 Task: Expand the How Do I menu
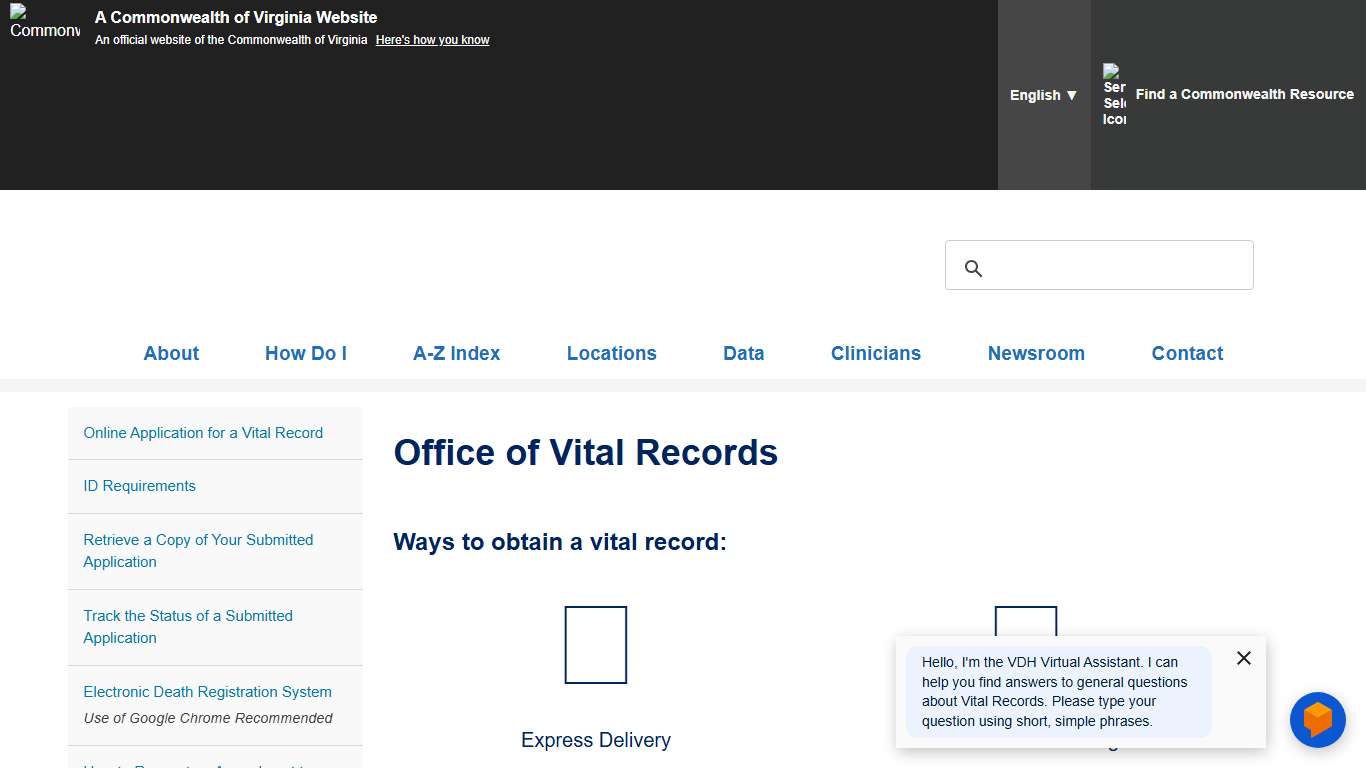pyautogui.click(x=305, y=353)
